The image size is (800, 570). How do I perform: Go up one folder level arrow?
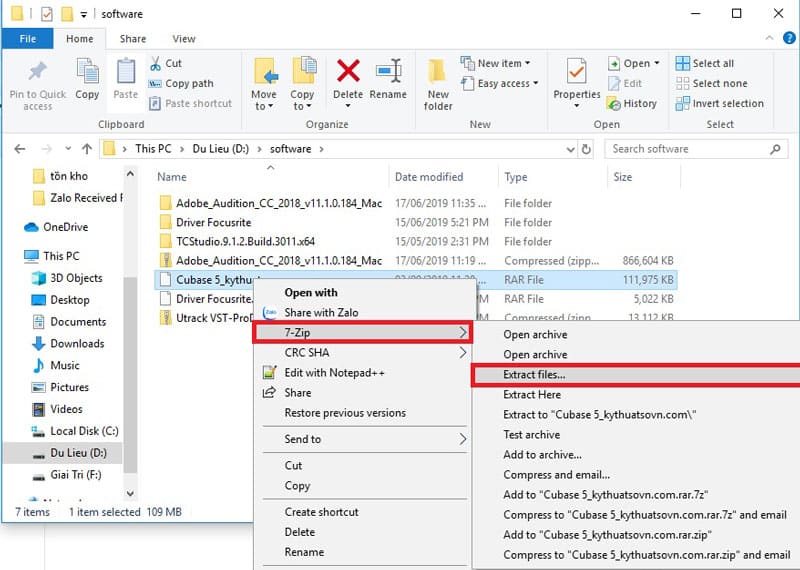(x=87, y=149)
